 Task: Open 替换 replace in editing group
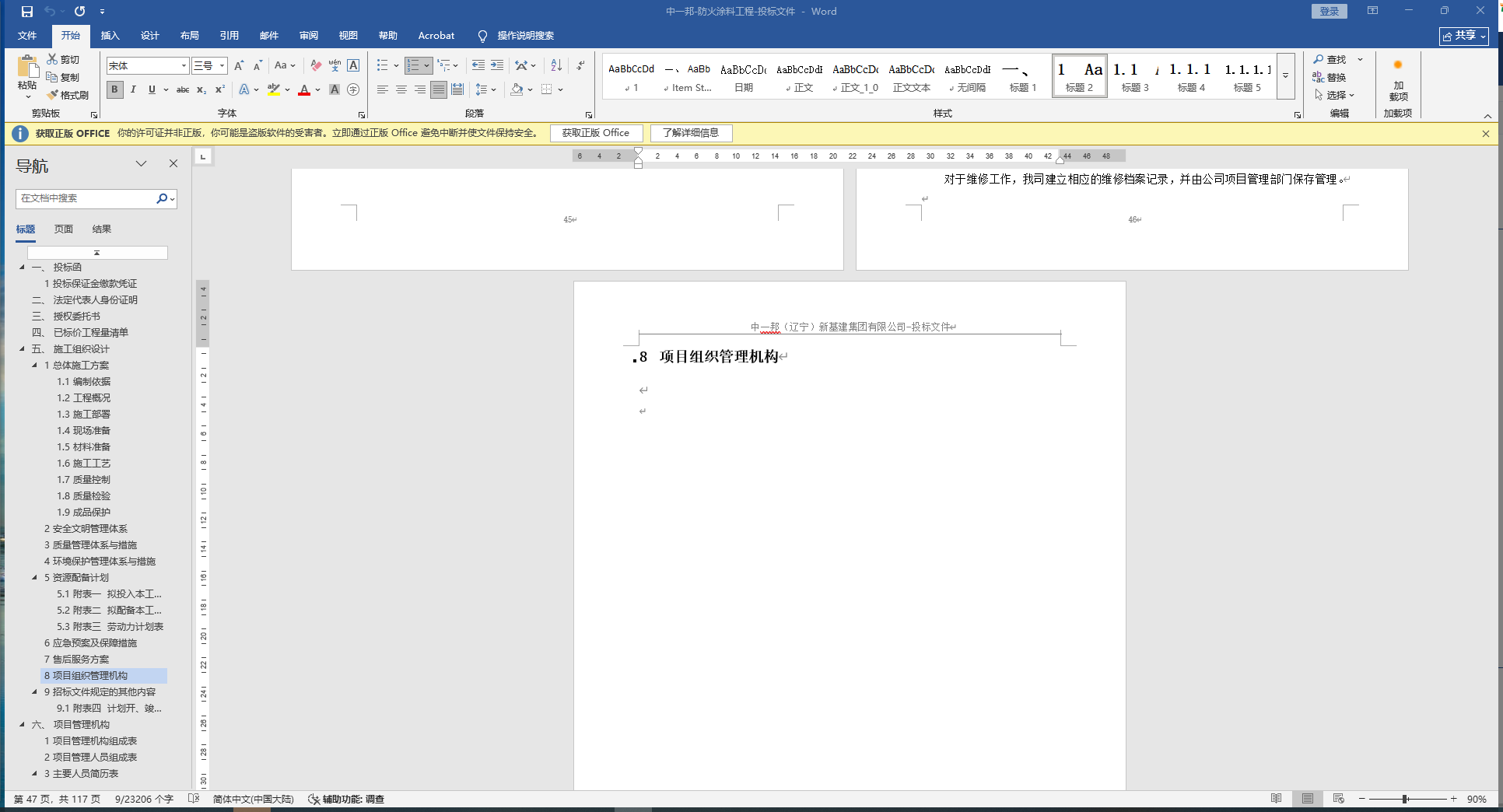pyautogui.click(x=1330, y=77)
